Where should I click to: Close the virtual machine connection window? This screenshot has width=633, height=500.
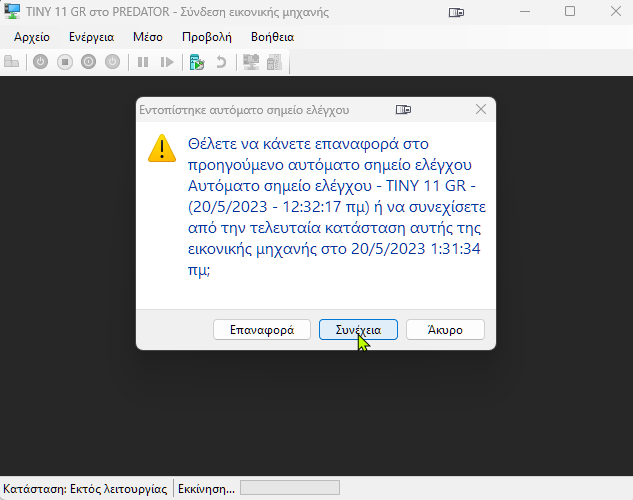(616, 11)
